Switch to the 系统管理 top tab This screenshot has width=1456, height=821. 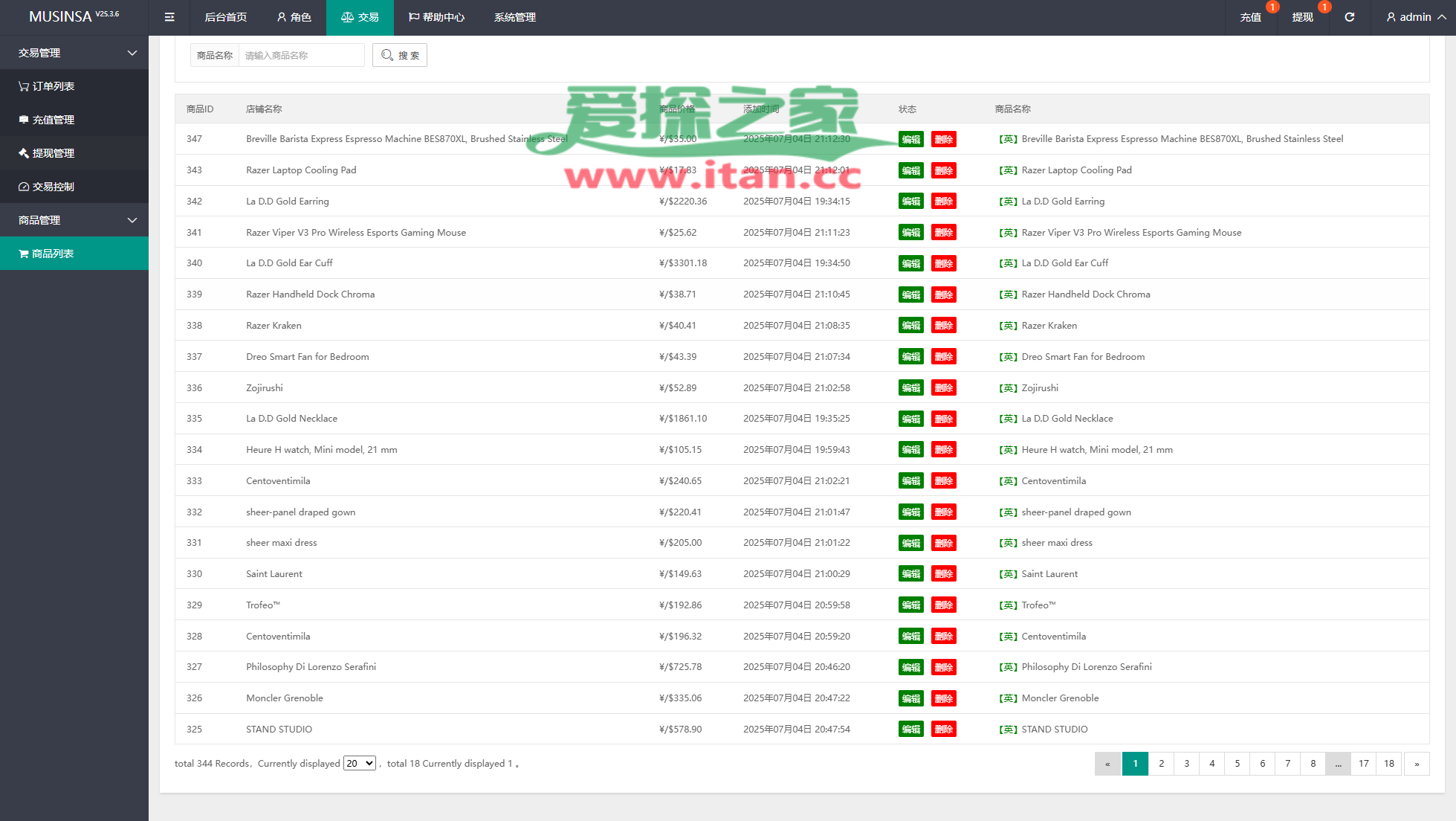click(x=514, y=17)
